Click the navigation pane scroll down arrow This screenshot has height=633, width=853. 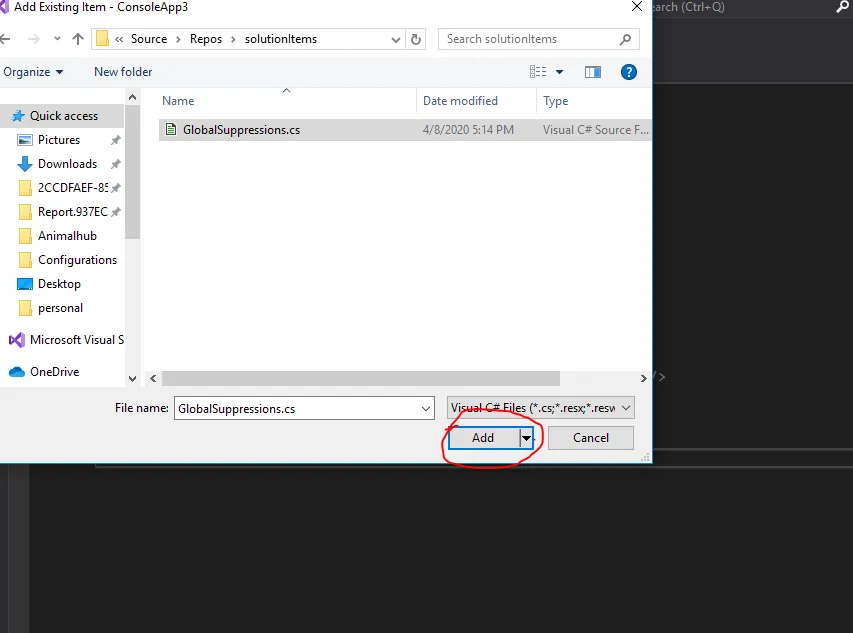pyautogui.click(x=132, y=378)
